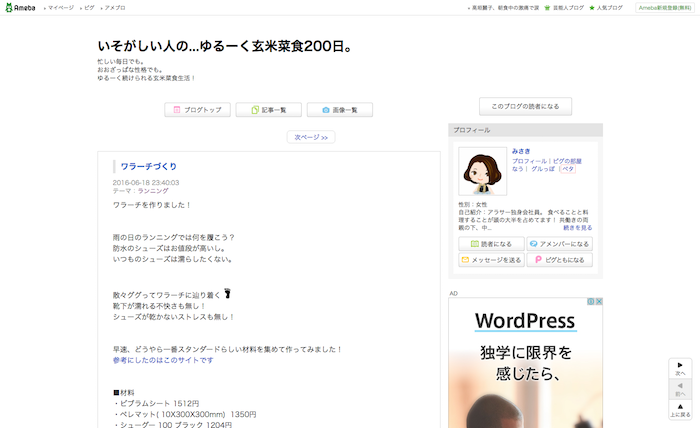Click the text ■材料
Image resolution: width=700 pixels, height=428 pixels.
point(124,393)
